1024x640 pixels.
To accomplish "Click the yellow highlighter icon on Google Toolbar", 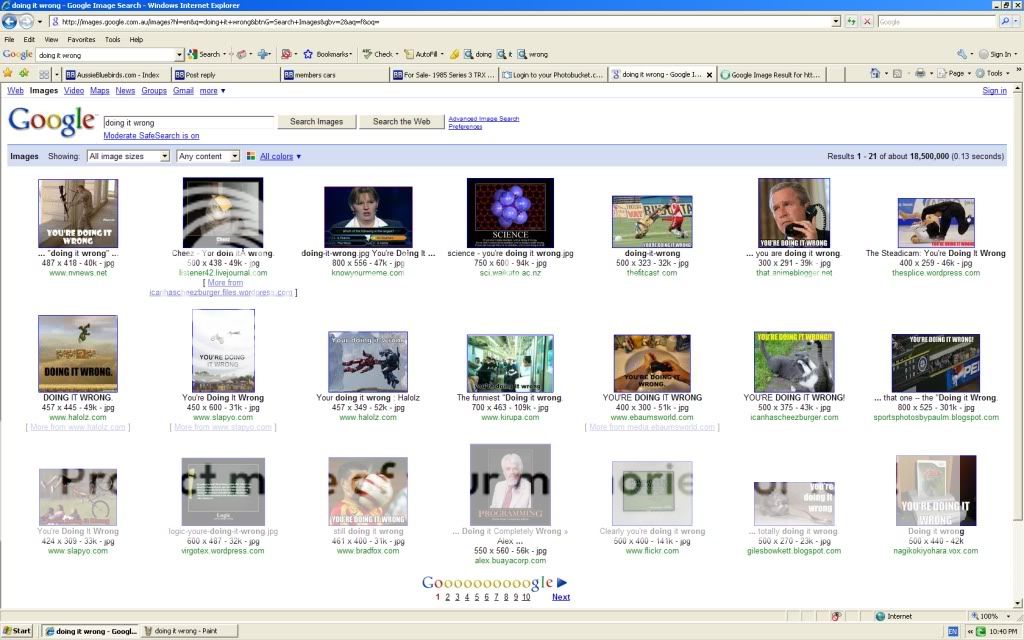I will (x=454, y=54).
